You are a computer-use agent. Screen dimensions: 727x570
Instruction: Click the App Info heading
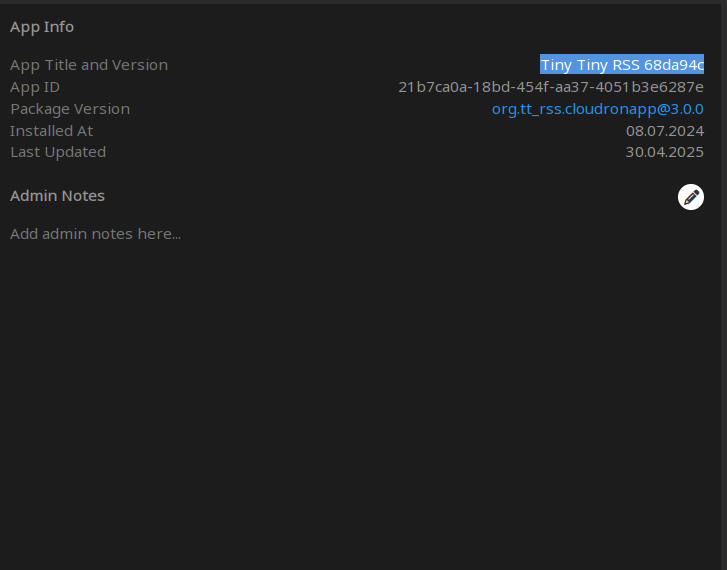[42, 27]
